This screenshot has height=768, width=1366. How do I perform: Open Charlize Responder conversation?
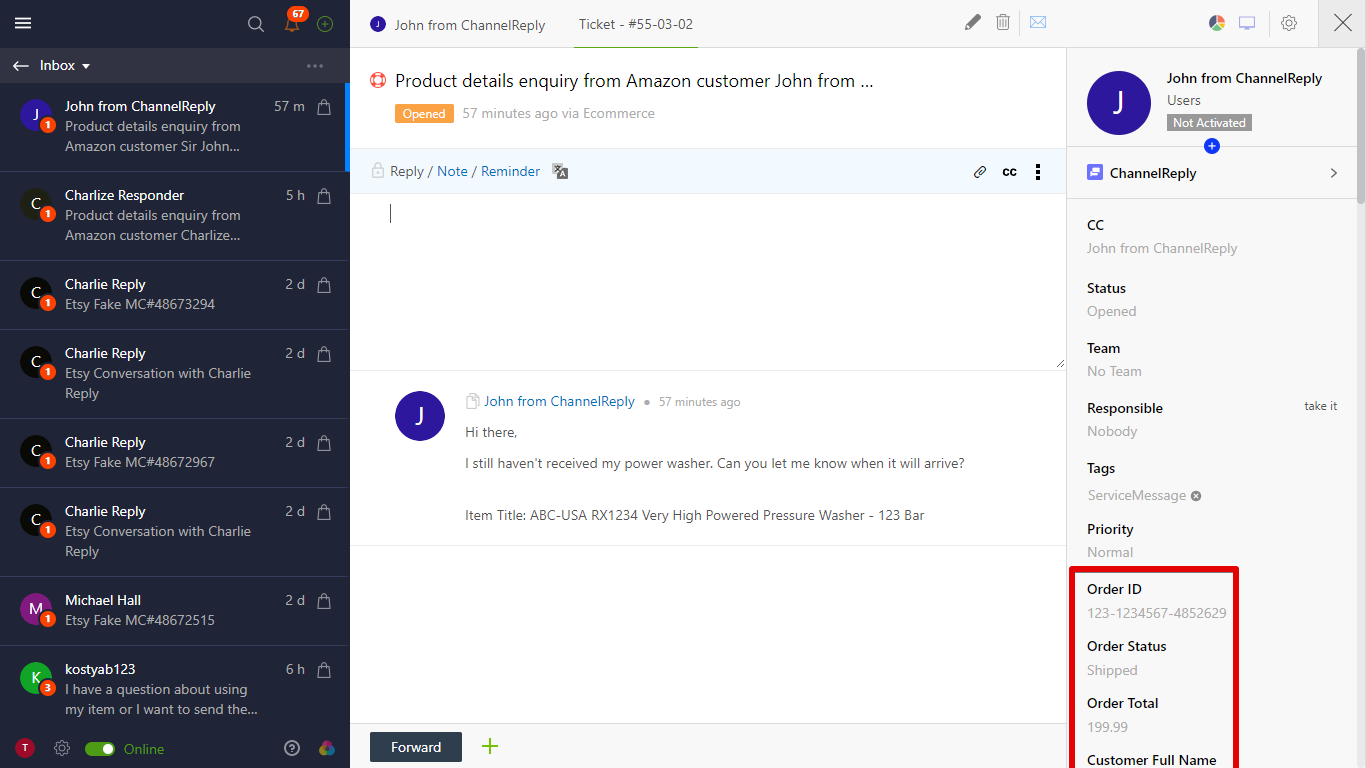[174, 216]
